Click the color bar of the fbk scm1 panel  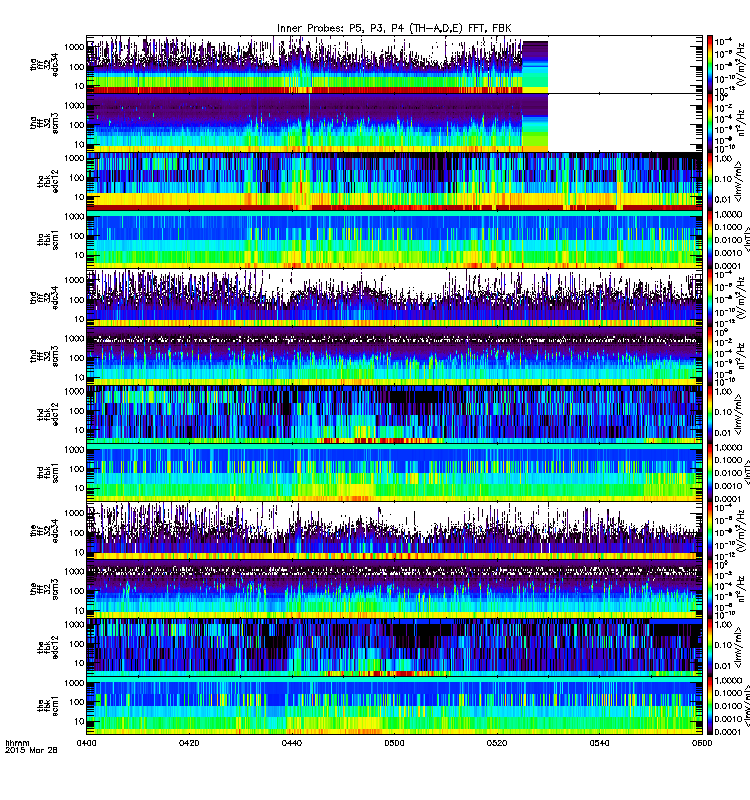[710, 706]
